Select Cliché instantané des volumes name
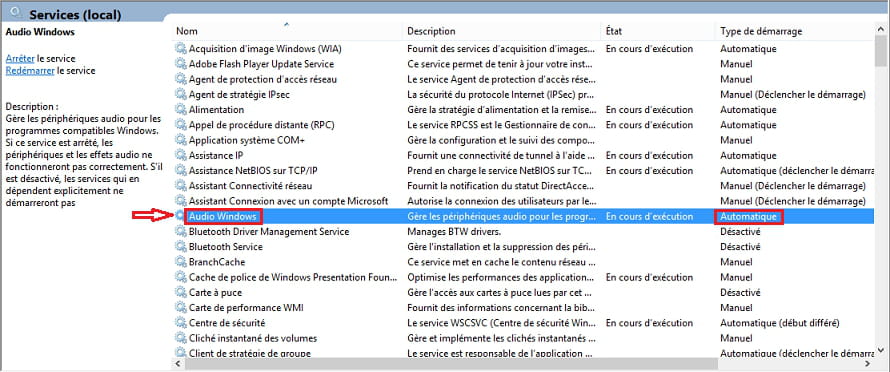The height and width of the screenshot is (372, 890). click(x=253, y=338)
